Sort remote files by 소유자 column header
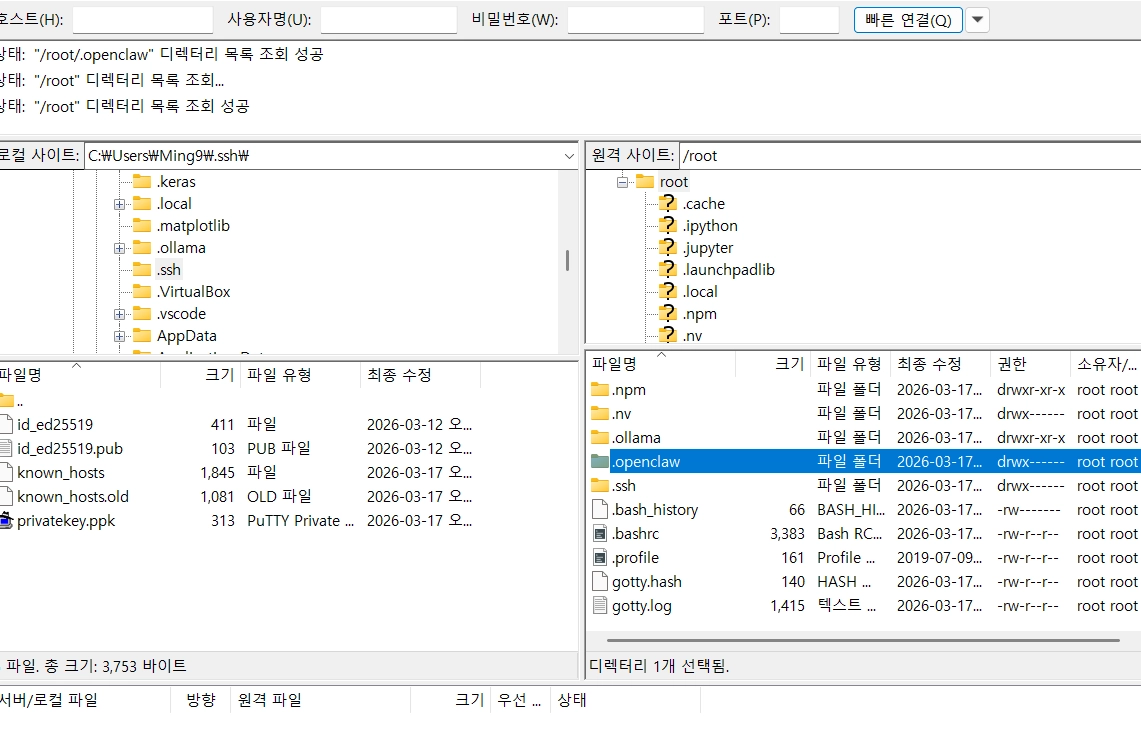 coord(1106,364)
